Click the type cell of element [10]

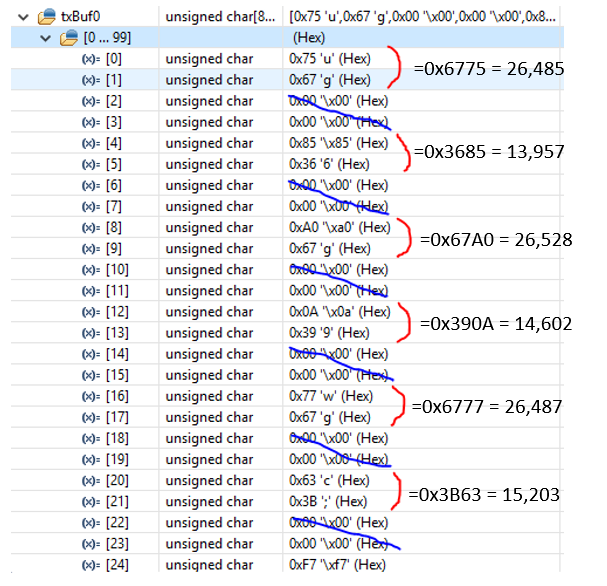click(x=209, y=270)
